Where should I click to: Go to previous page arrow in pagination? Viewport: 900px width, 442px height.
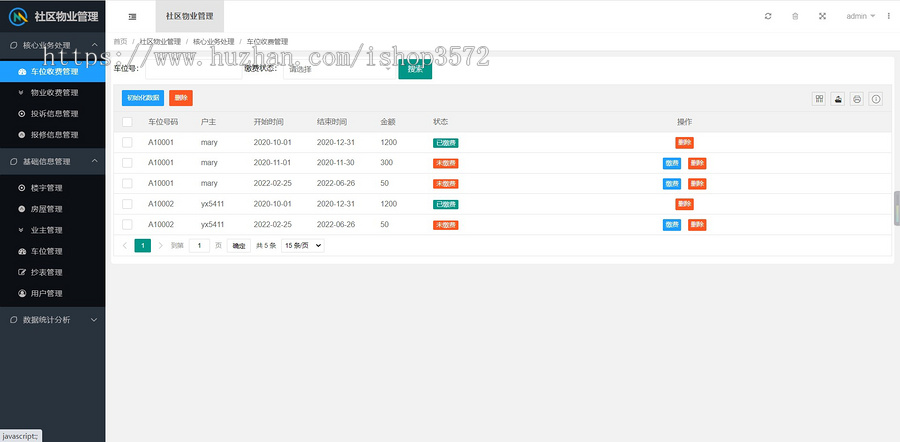[x=125, y=246]
